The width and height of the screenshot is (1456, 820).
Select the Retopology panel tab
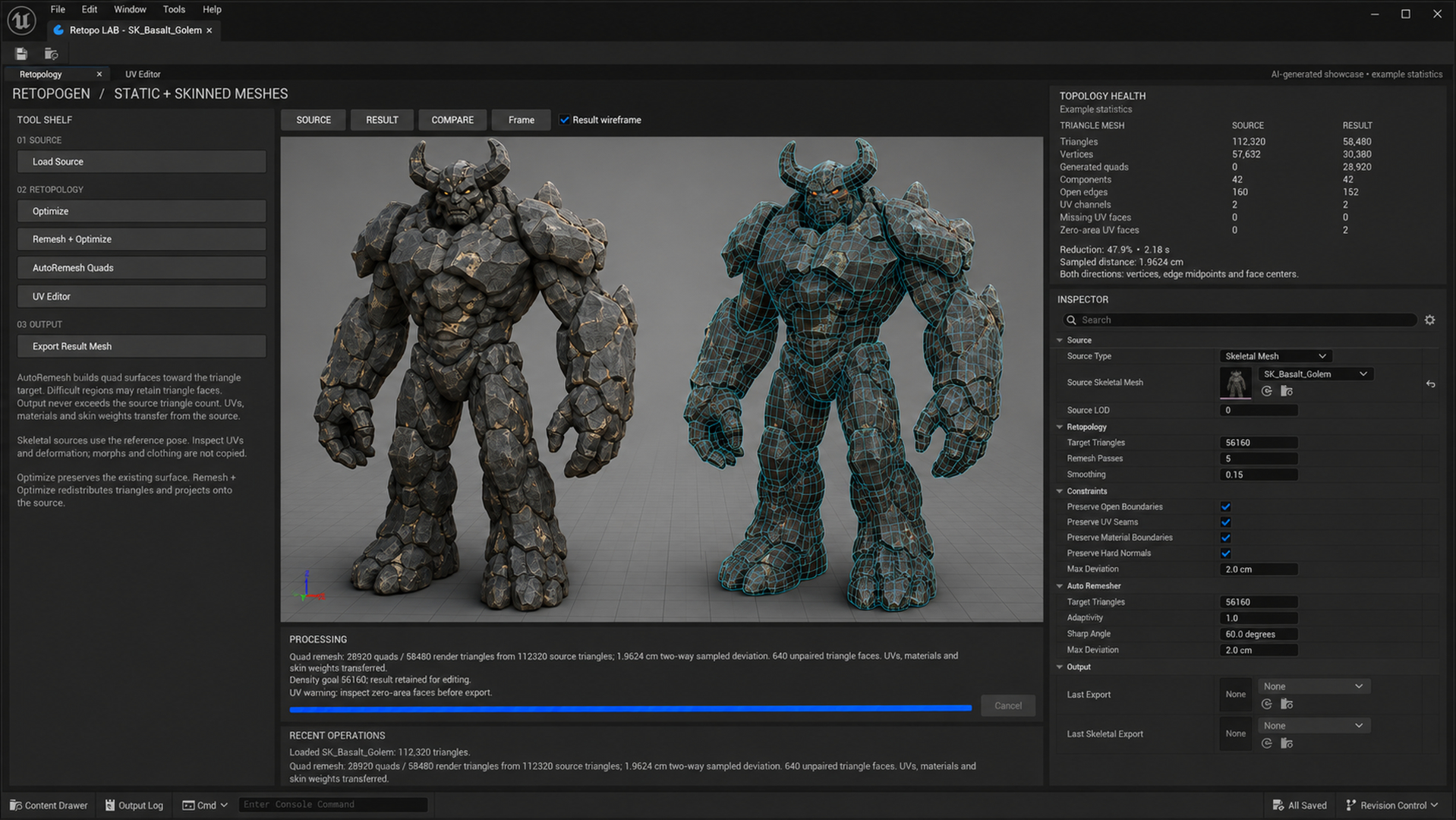coord(41,74)
